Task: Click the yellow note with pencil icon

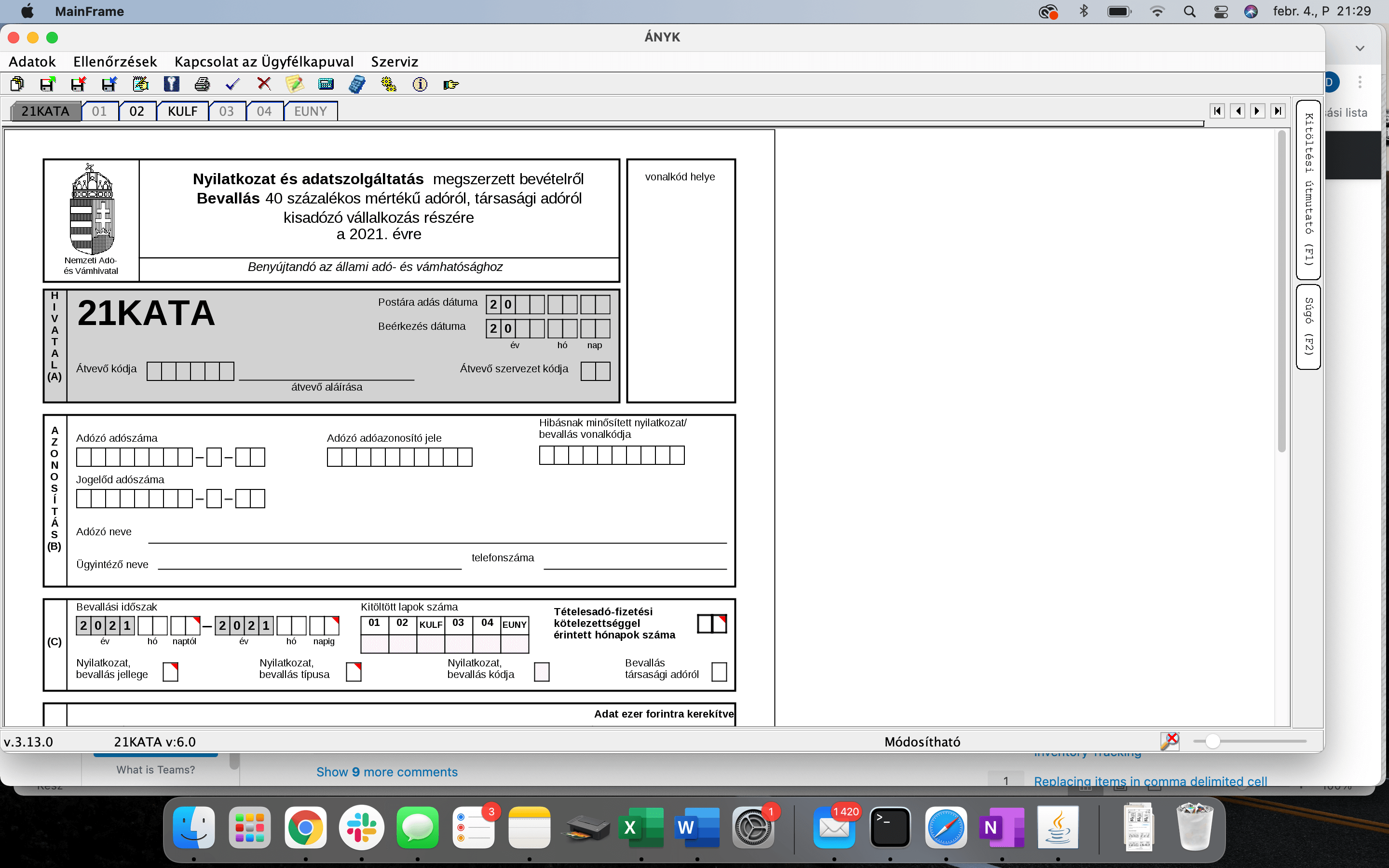Action: pos(295,84)
